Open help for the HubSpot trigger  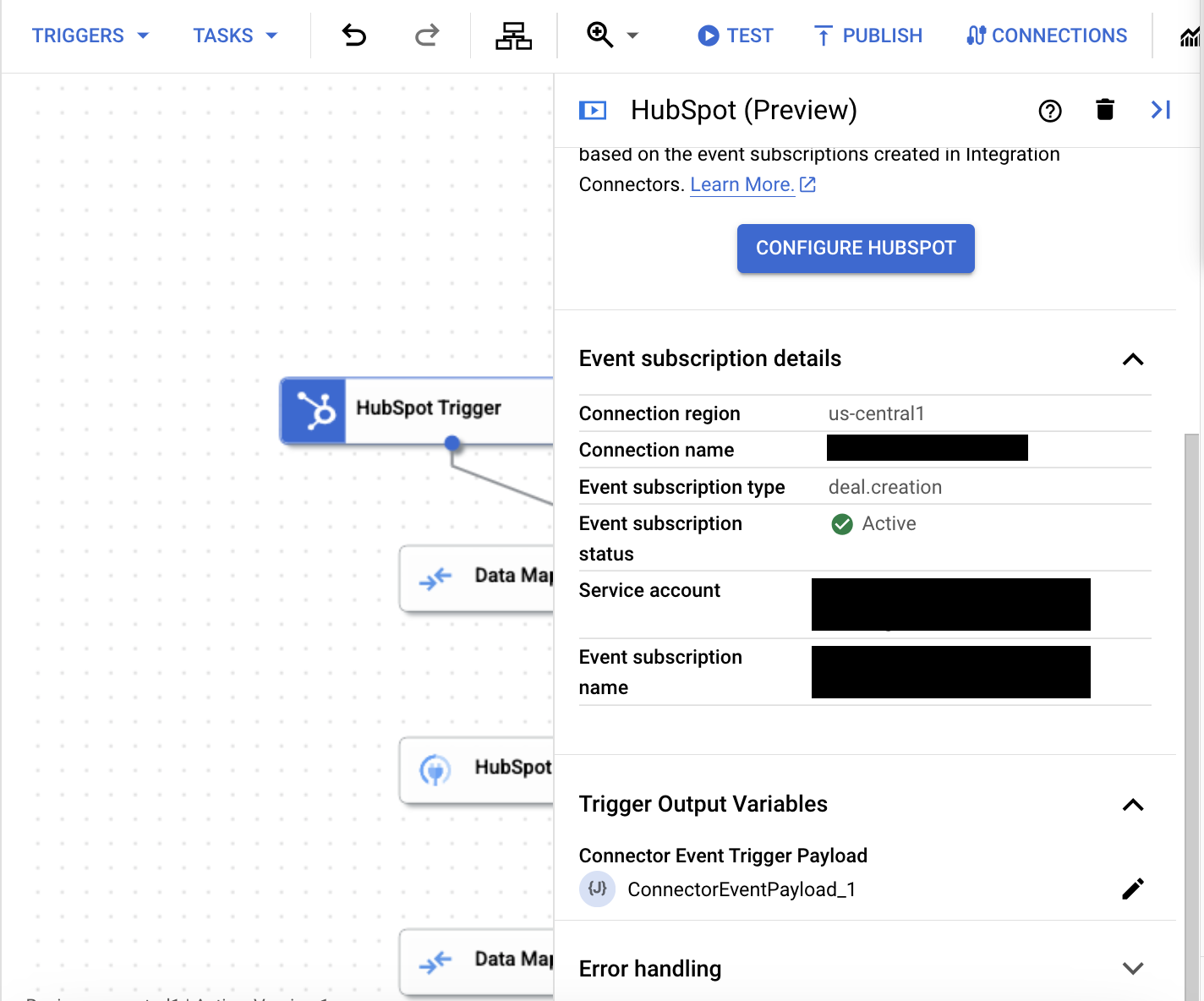pyautogui.click(x=1049, y=110)
